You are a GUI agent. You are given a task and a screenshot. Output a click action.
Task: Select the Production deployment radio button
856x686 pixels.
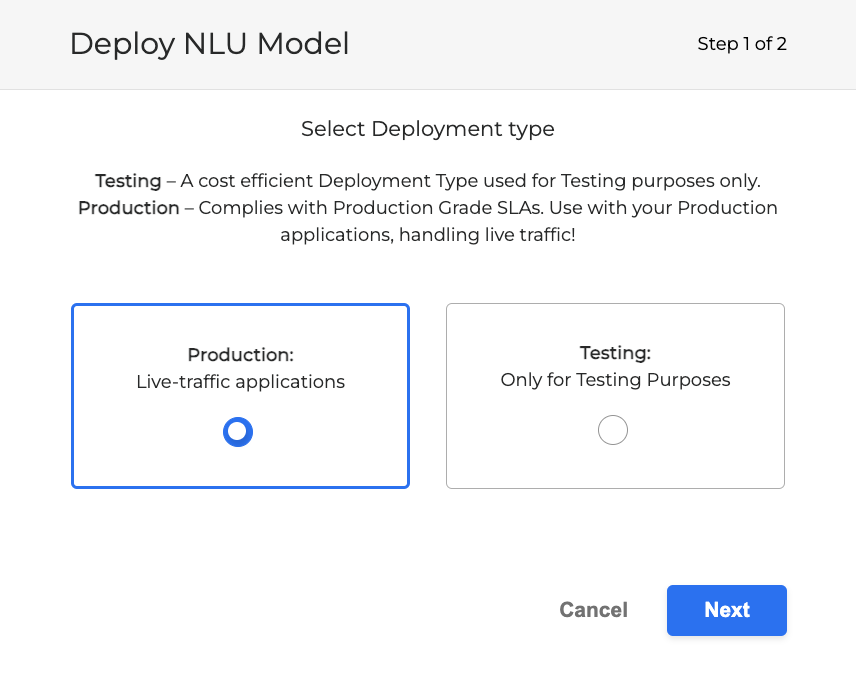tap(238, 431)
